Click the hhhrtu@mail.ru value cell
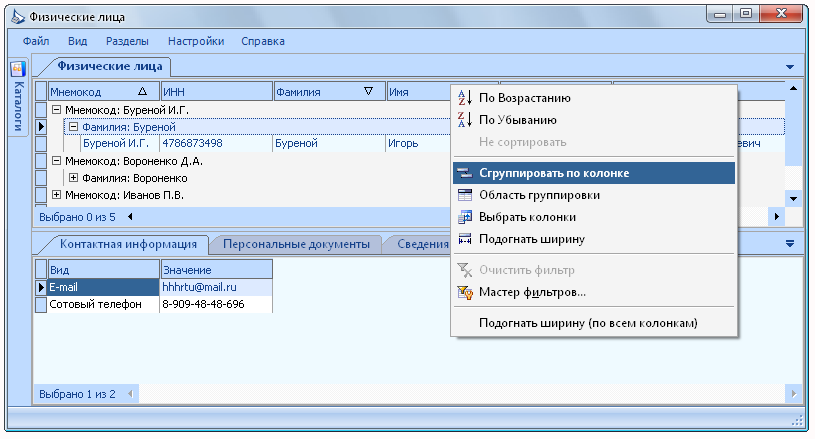Screen dimensions: 815x439 click(216, 287)
